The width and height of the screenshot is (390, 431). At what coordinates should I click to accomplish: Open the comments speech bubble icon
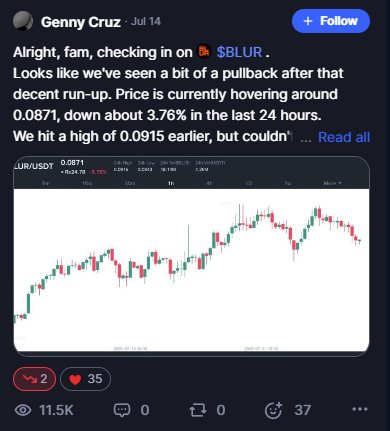click(x=122, y=410)
